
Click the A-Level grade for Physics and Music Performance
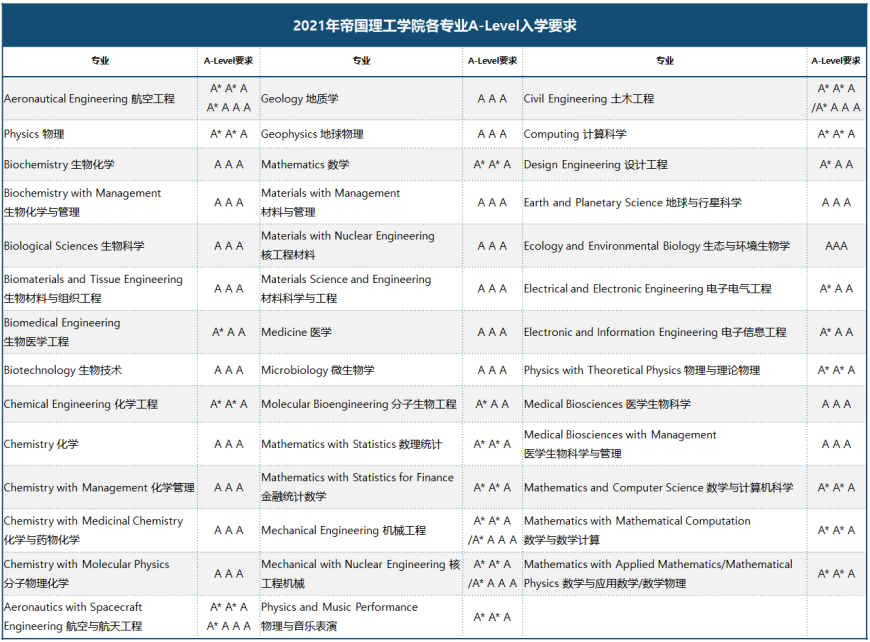point(492,617)
